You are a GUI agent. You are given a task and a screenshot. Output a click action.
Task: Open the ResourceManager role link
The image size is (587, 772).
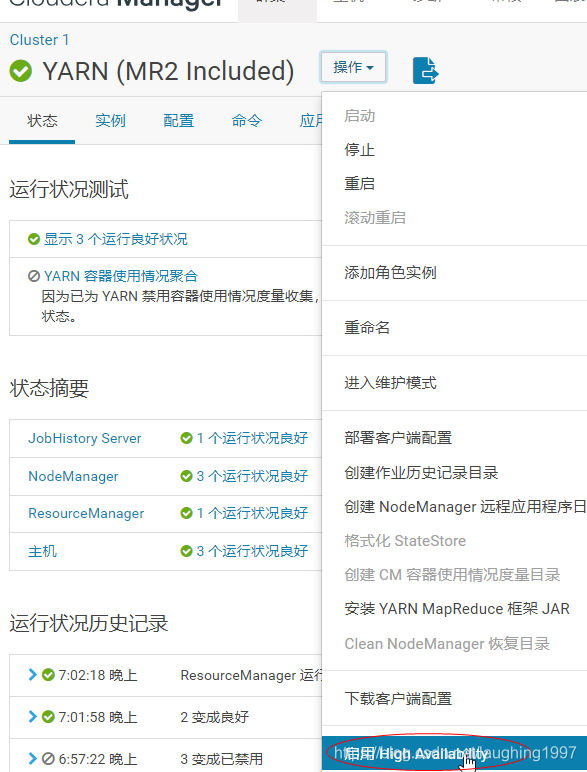pos(86,513)
